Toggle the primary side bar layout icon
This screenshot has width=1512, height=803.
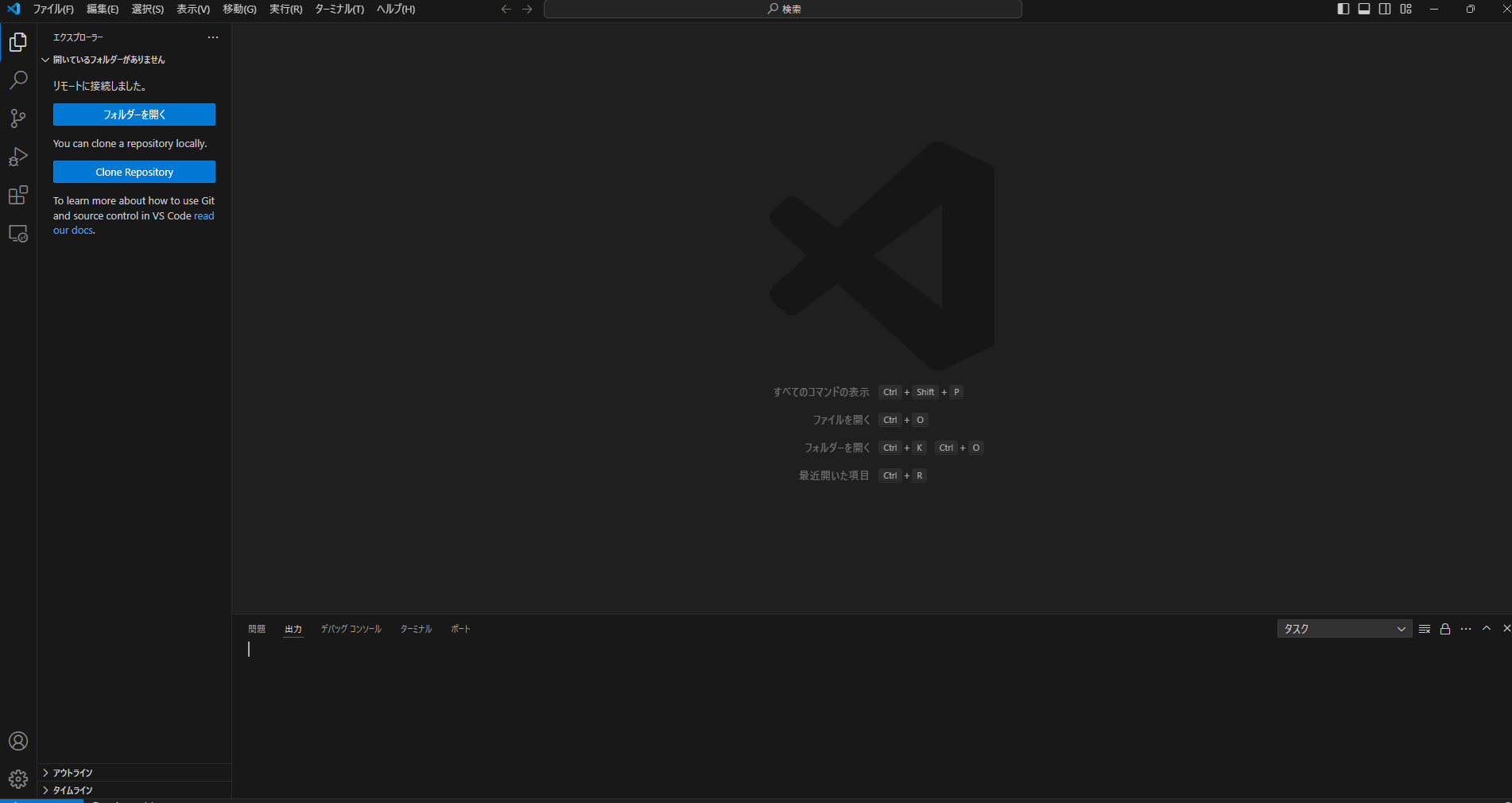[1343, 9]
